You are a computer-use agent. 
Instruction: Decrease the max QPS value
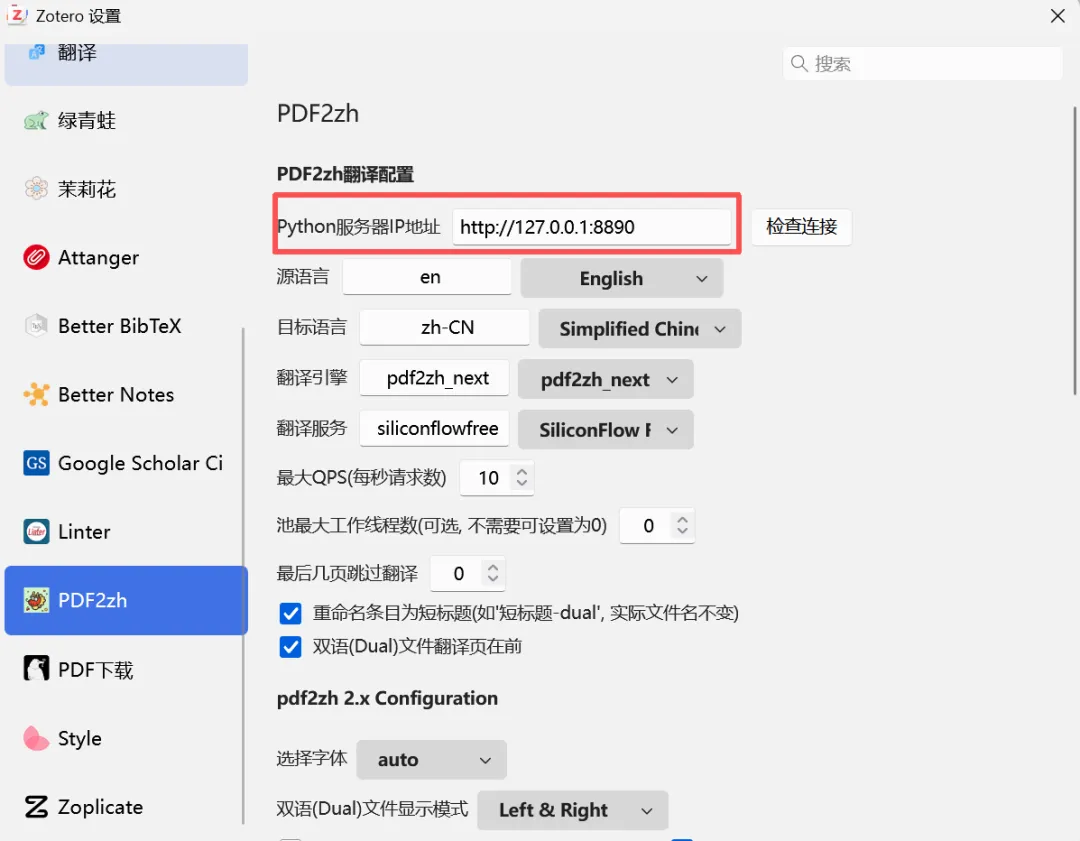click(x=522, y=483)
